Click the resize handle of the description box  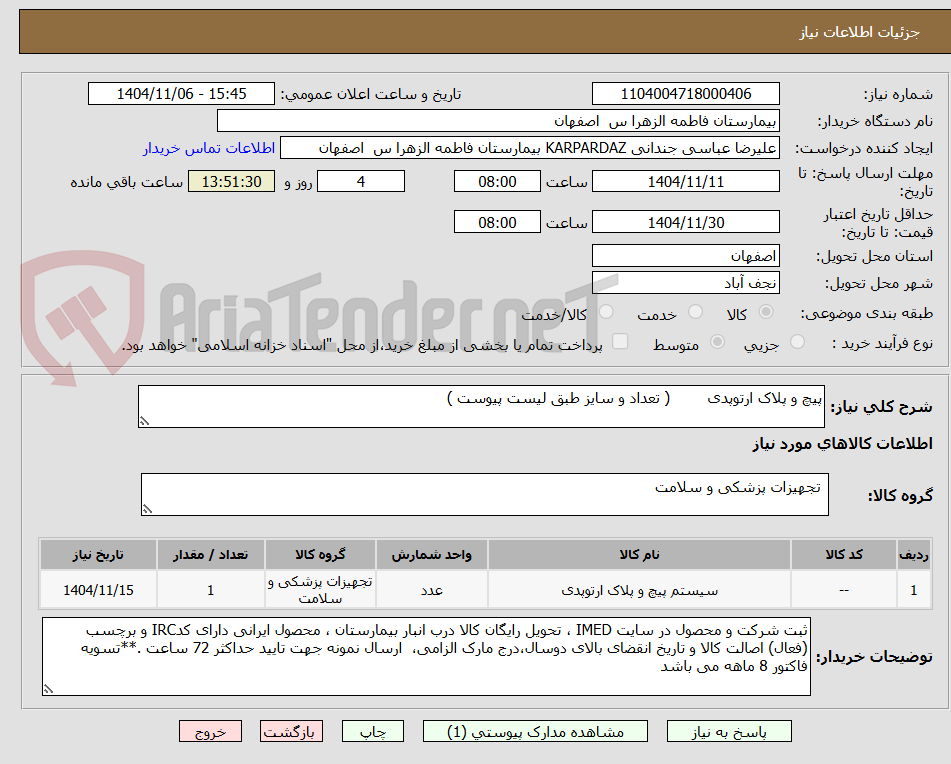tap(144, 421)
